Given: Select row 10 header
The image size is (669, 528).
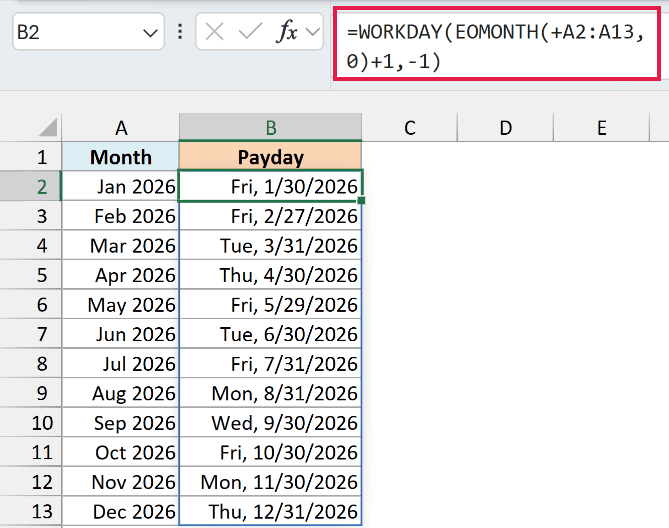Looking at the screenshot, I should (31, 422).
